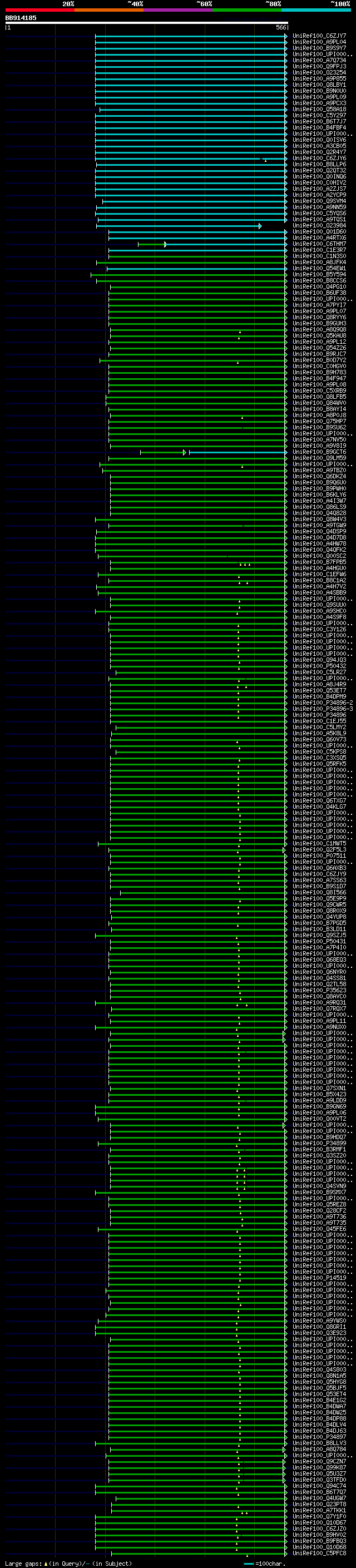Select hit UniRef100_C5PFC8
This screenshot has width=356, height=1568.
click(319, 1554)
